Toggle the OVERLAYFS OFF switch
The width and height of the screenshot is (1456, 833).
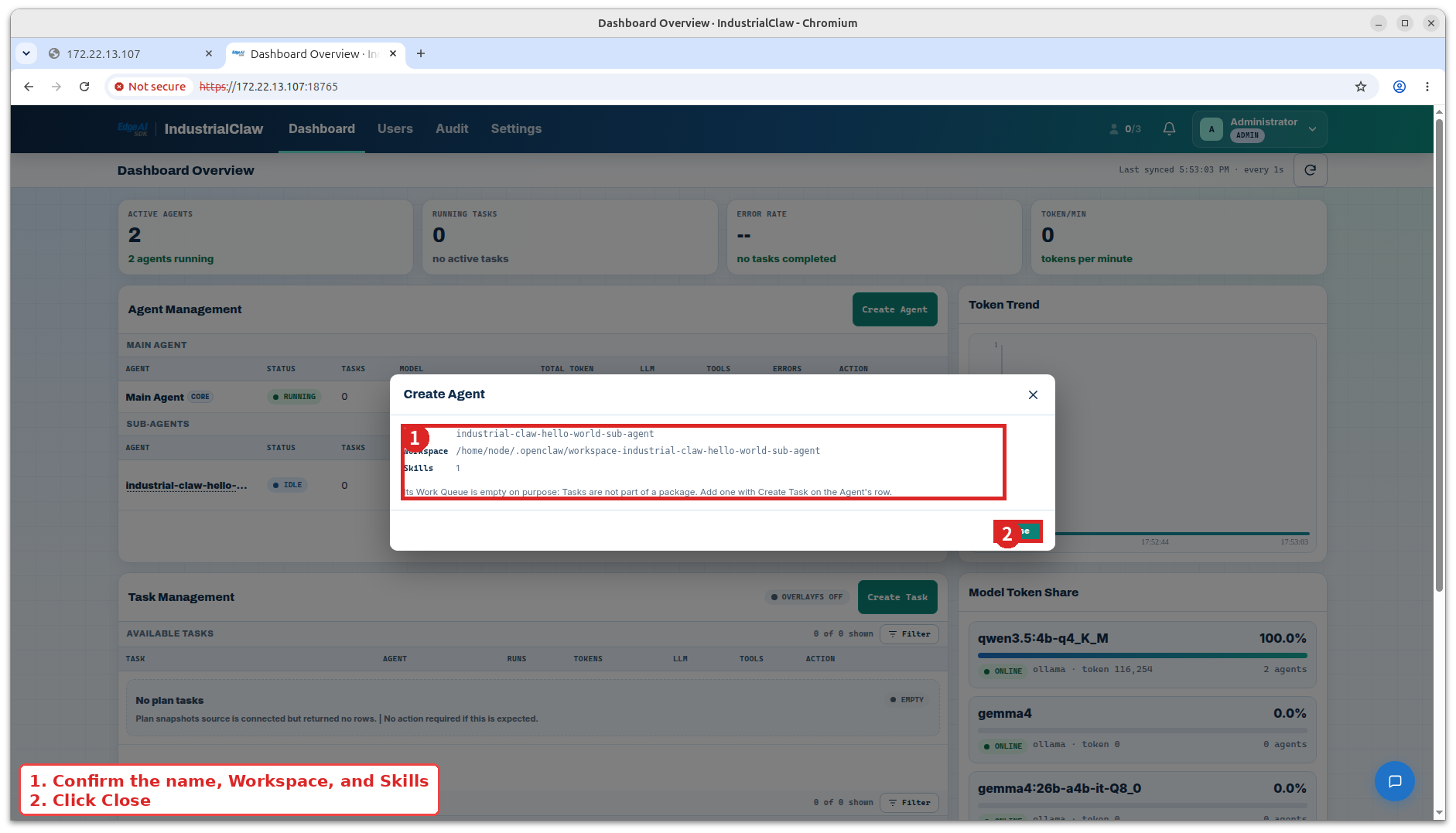(x=807, y=597)
